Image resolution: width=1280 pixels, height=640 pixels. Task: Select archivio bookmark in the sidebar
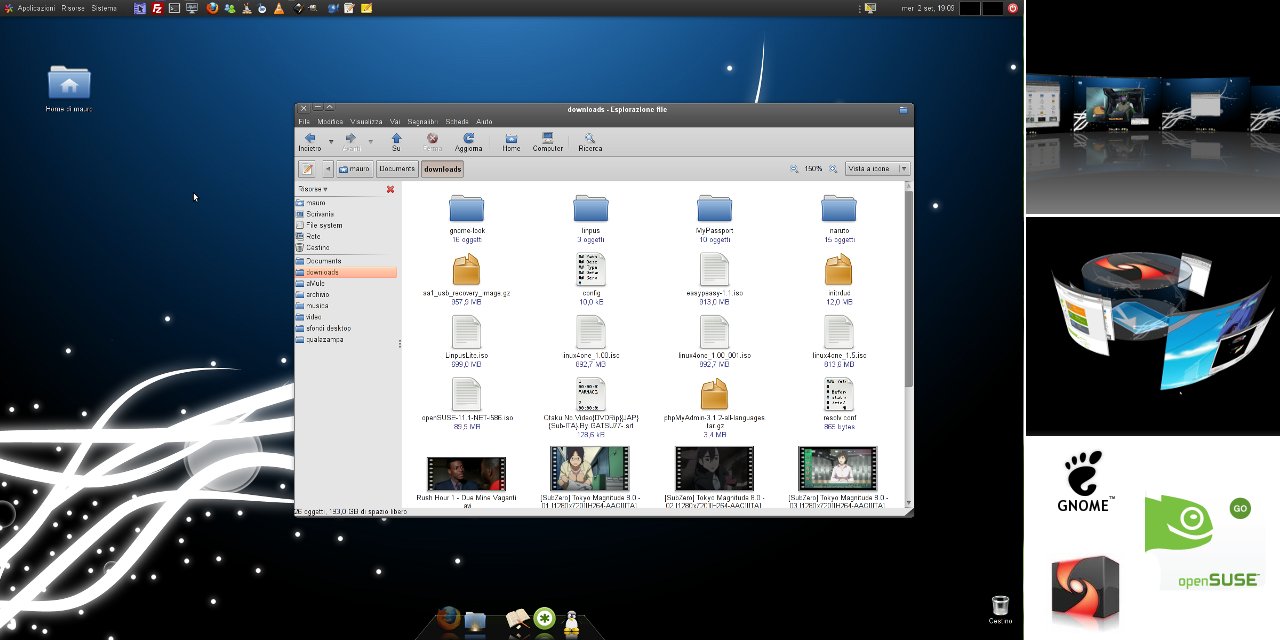pos(346,294)
